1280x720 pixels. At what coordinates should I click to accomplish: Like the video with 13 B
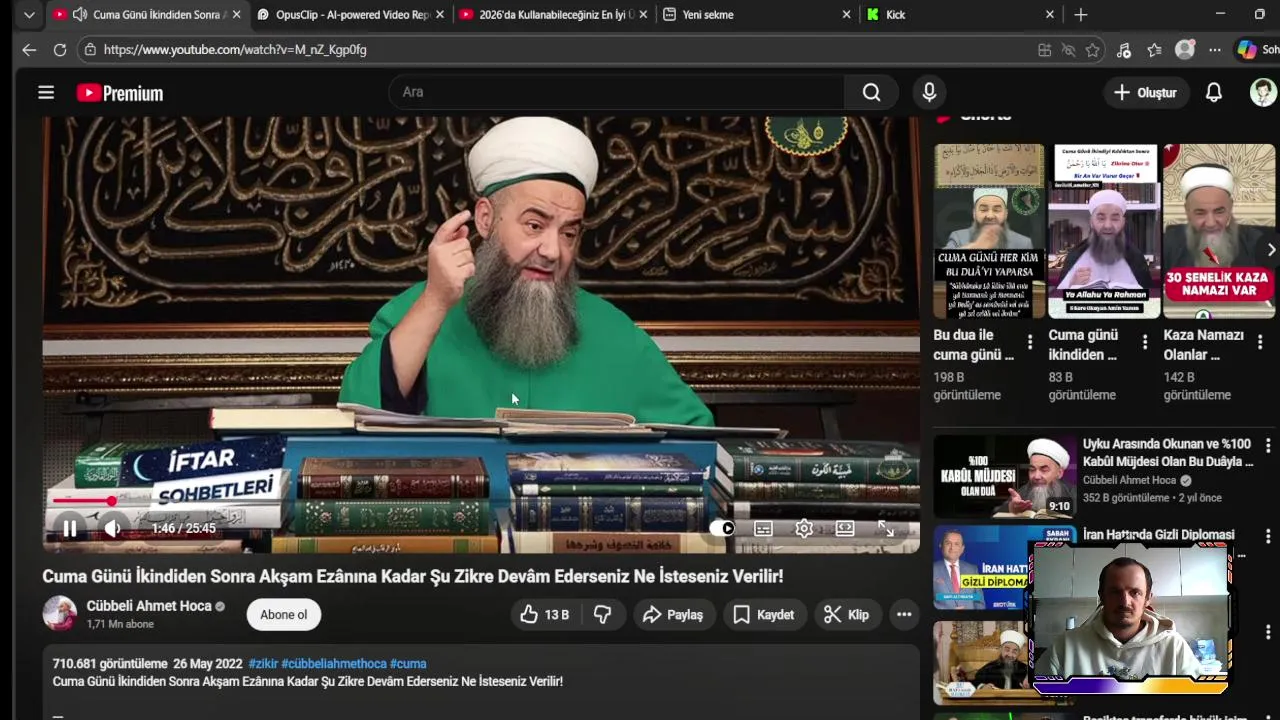pos(546,615)
